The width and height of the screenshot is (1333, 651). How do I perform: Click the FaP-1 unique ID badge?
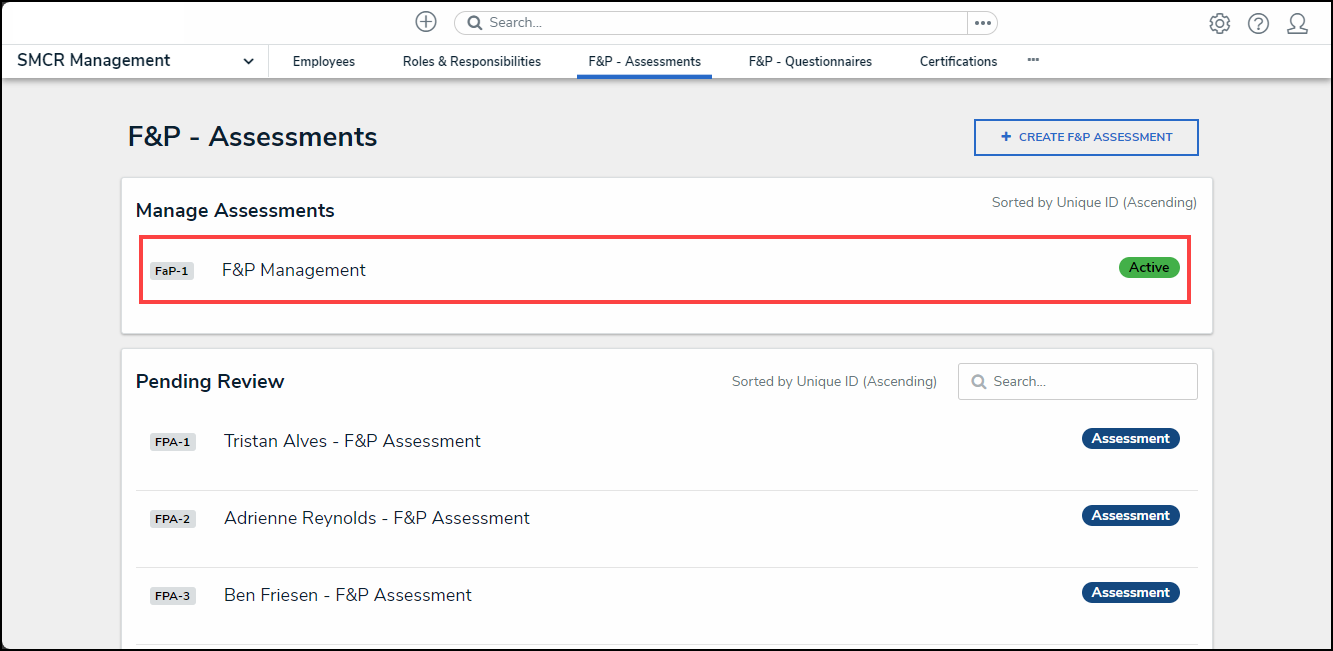pos(171,270)
